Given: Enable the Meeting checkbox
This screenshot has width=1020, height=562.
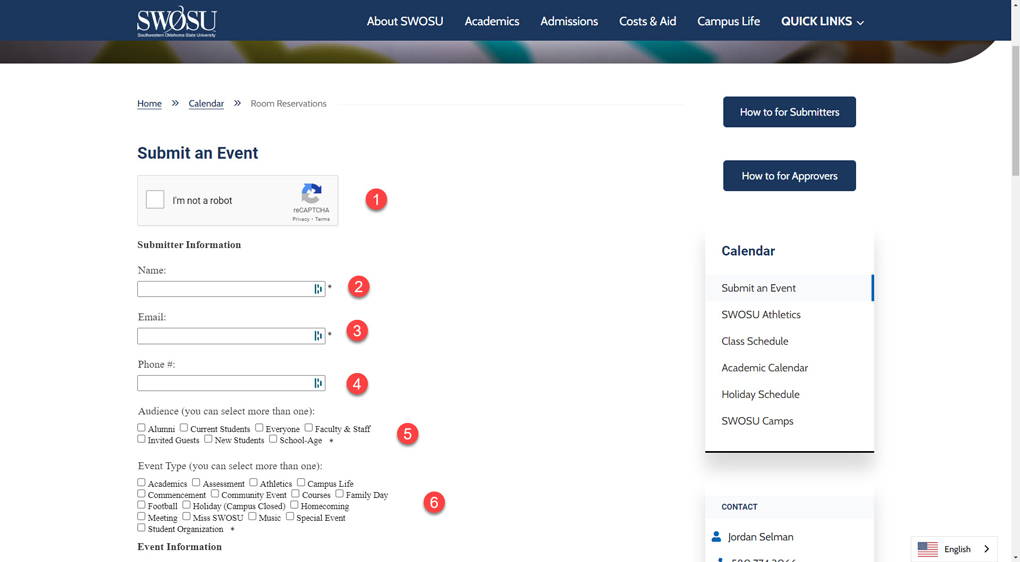Looking at the screenshot, I should click(x=141, y=516).
